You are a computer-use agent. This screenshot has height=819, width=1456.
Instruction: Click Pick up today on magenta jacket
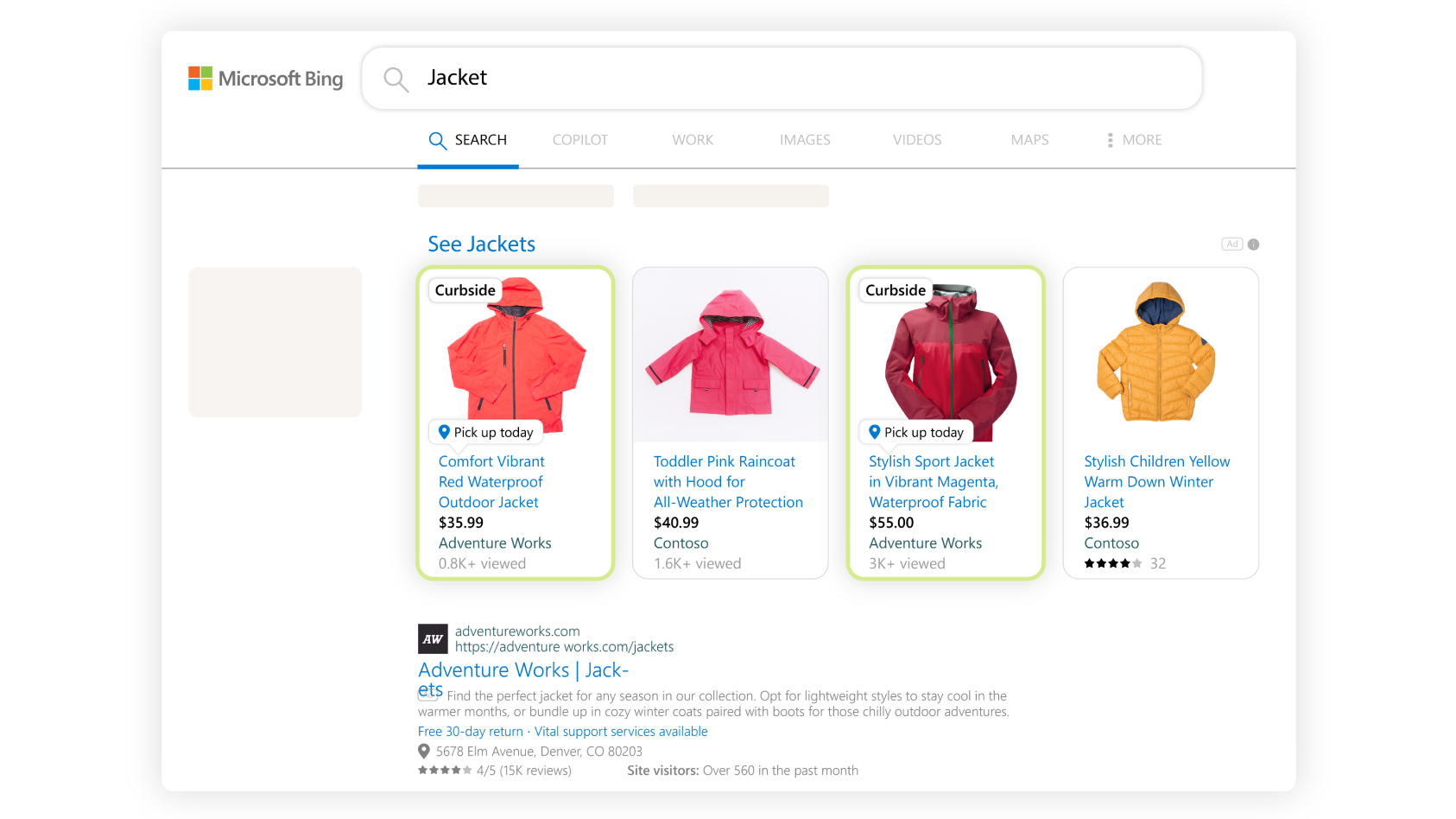915,432
